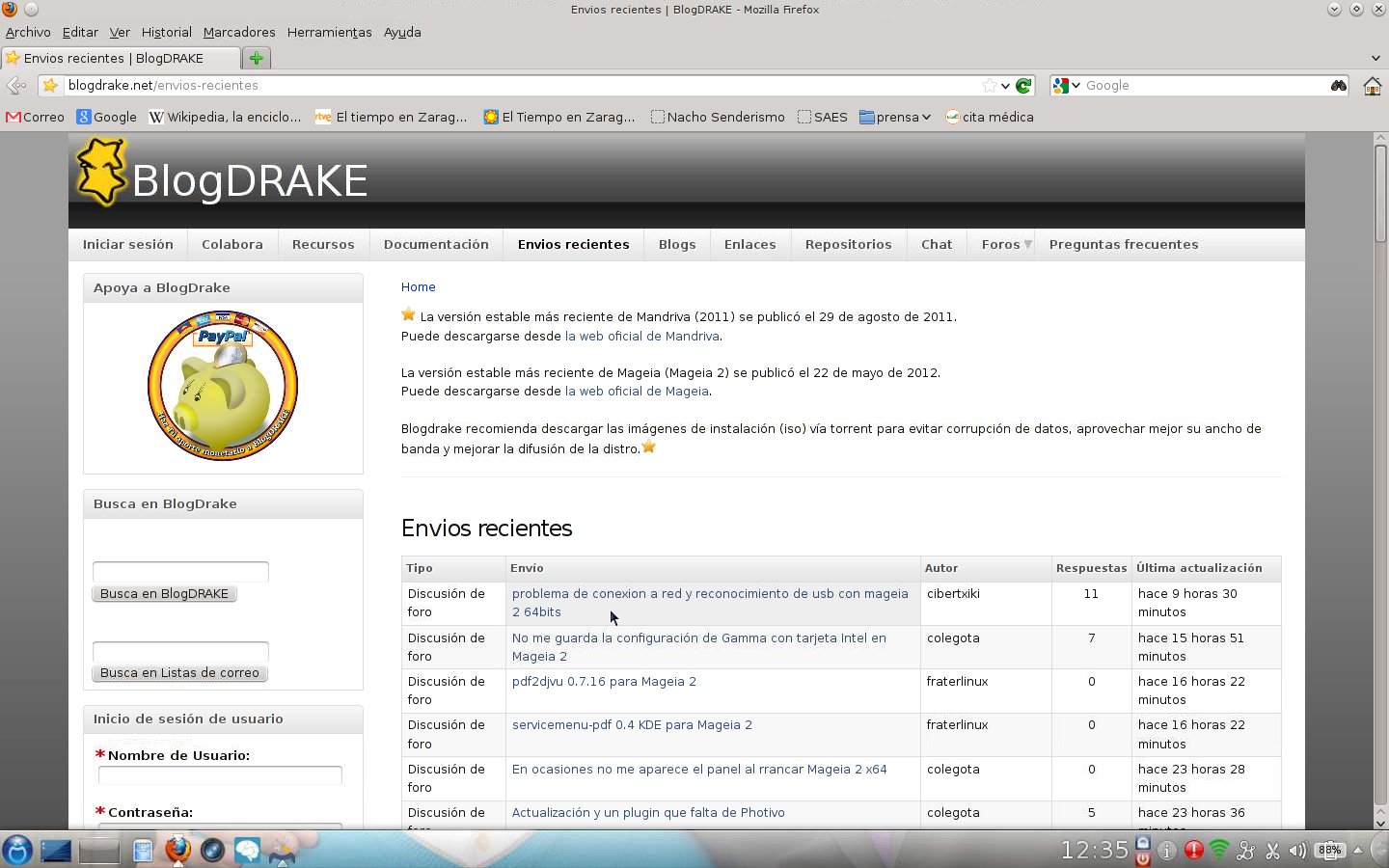
Task: Open the Historial menu
Action: (x=166, y=32)
